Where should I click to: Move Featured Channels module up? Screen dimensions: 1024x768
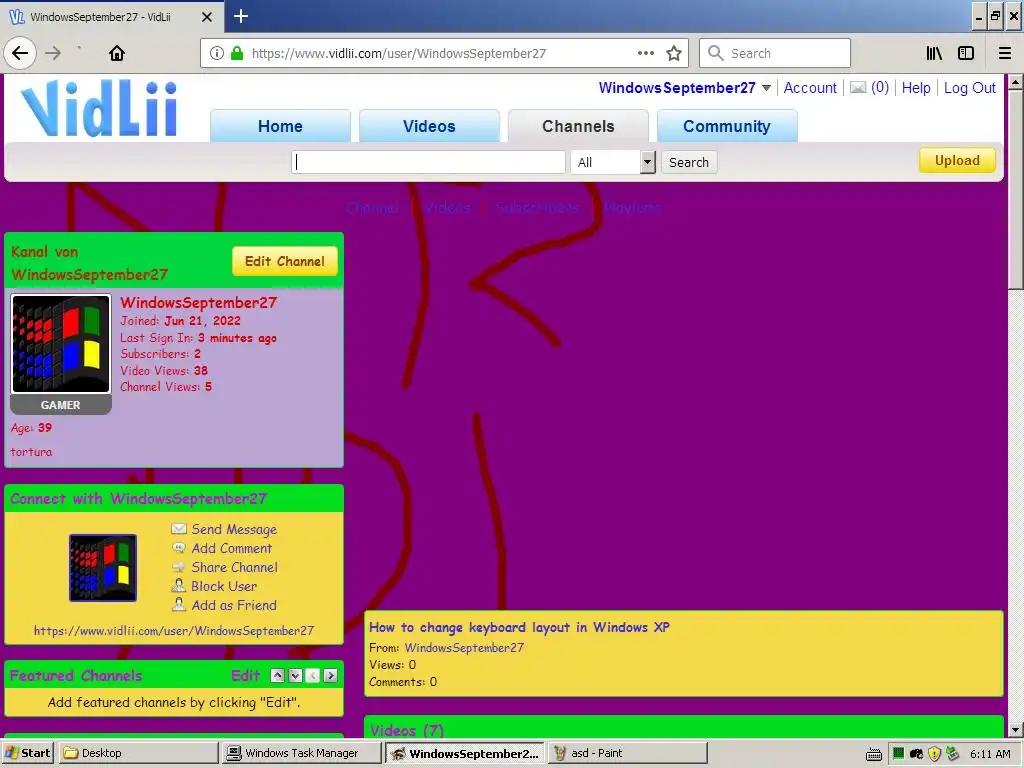(x=278, y=676)
